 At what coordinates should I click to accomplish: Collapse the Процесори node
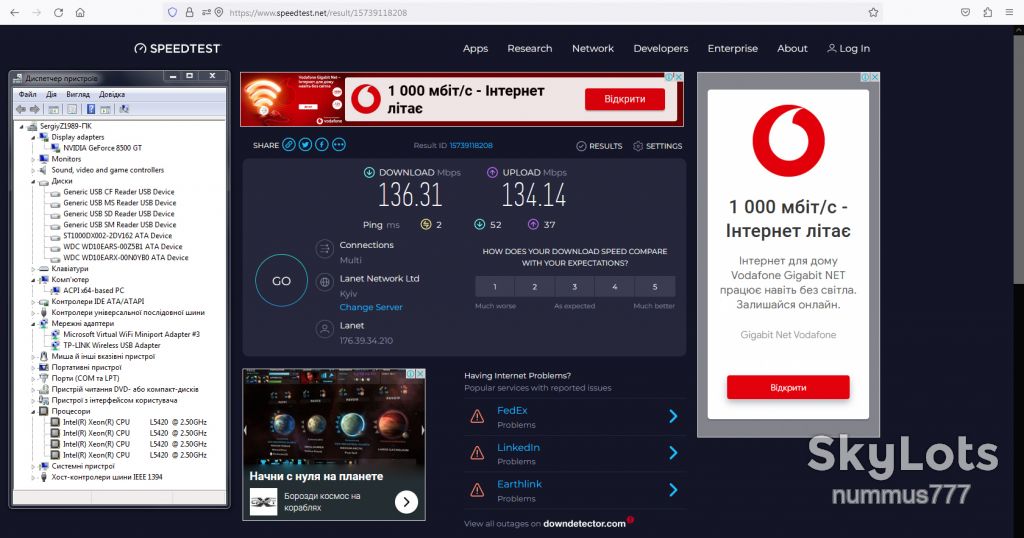[x=33, y=411]
